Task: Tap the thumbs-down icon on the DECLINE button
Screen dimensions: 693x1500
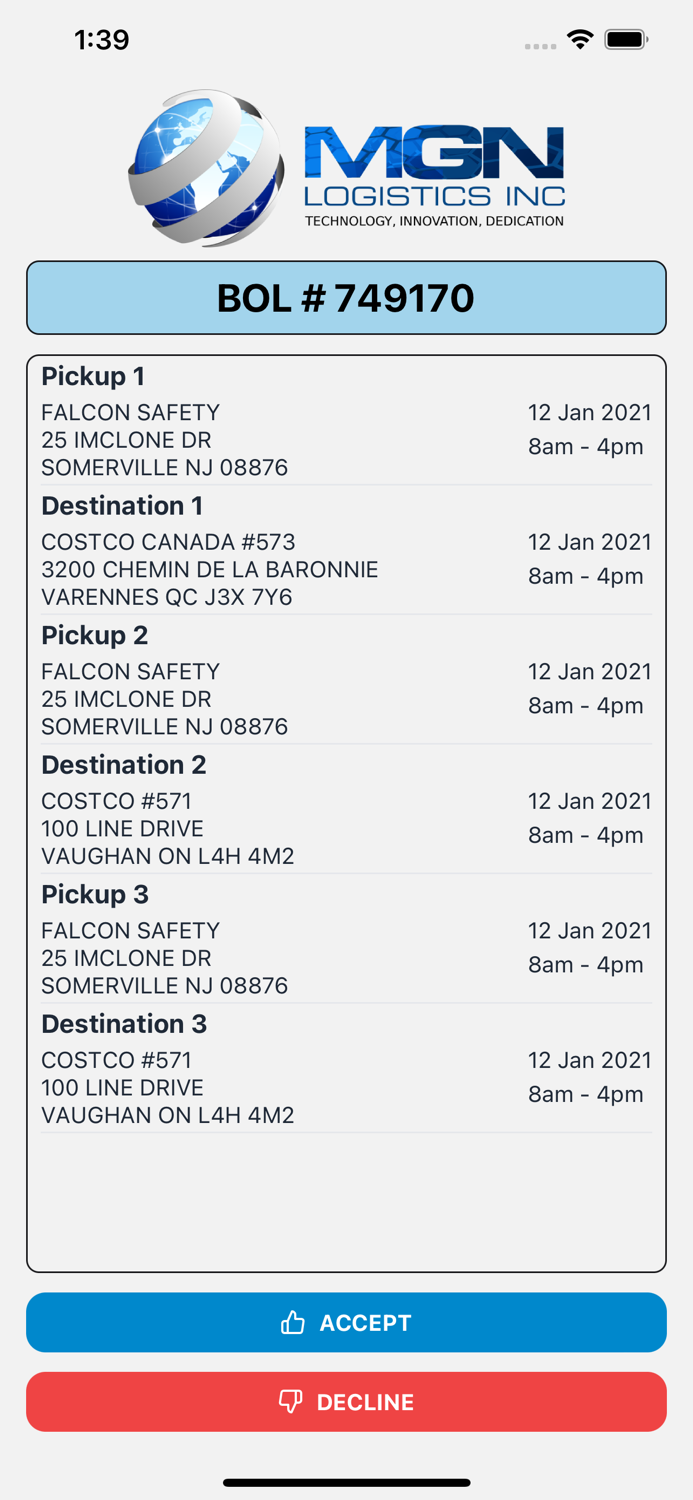Action: point(291,1402)
